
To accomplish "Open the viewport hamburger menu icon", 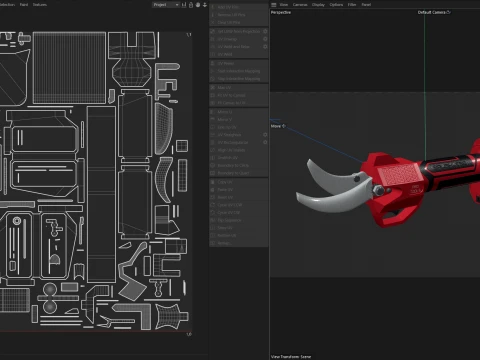I will (x=274, y=5).
